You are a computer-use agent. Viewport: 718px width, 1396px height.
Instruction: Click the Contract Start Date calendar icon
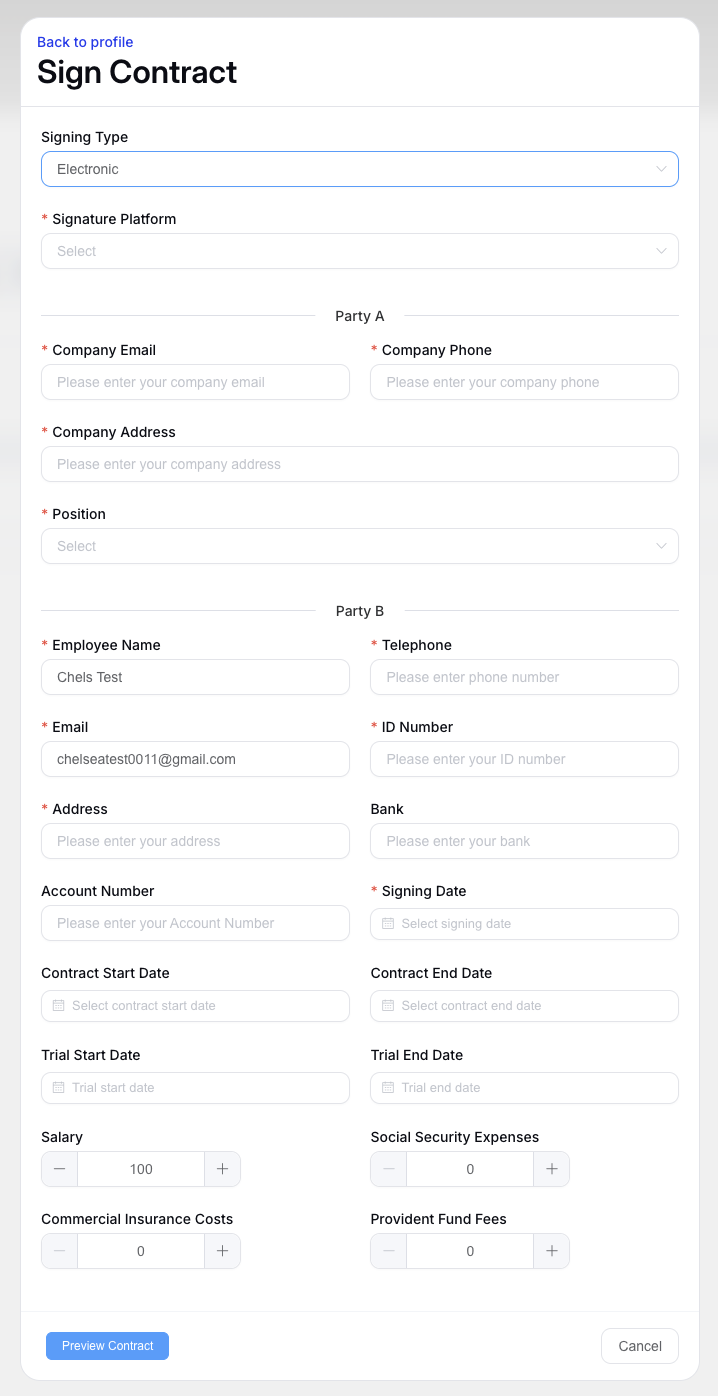click(59, 1006)
